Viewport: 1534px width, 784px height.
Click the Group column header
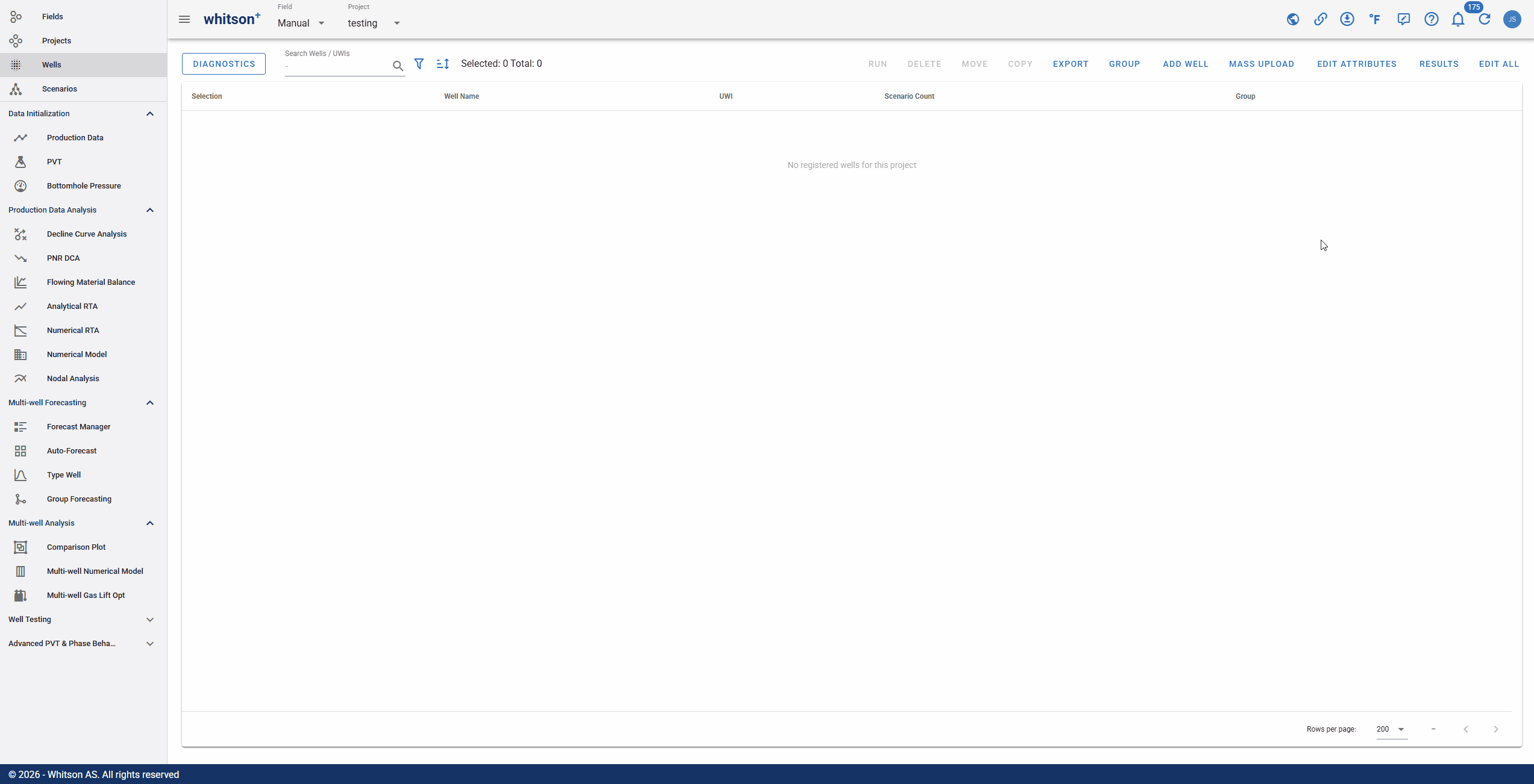pyautogui.click(x=1245, y=96)
